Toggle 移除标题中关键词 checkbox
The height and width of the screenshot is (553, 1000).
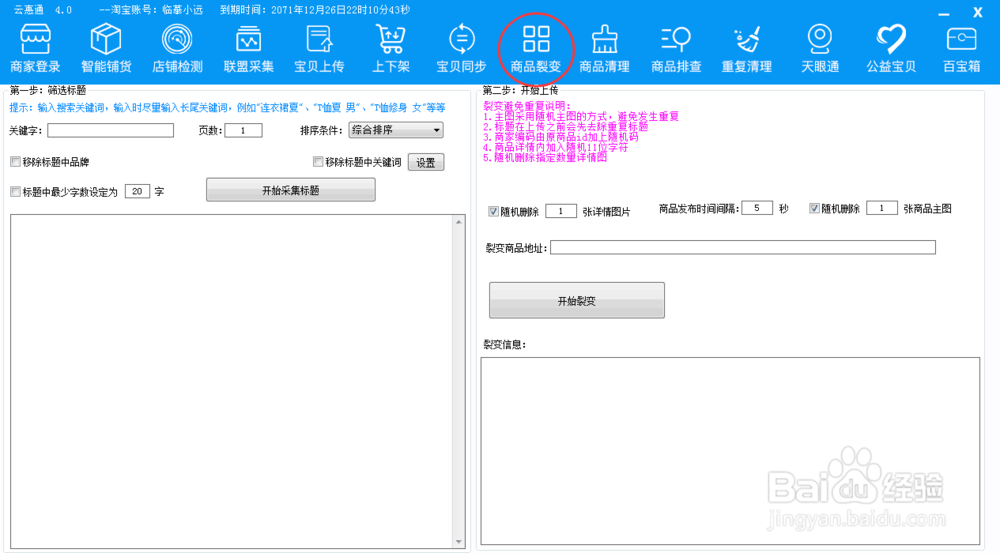tap(318, 162)
